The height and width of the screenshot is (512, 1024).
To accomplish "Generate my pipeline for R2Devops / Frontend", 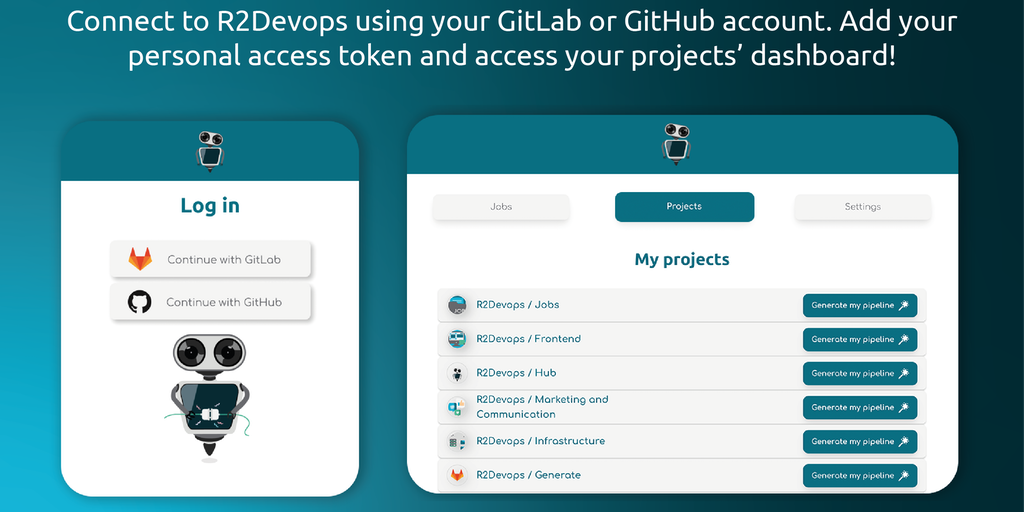I will (860, 339).
